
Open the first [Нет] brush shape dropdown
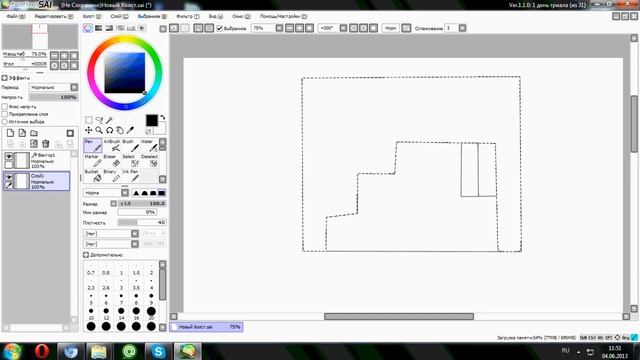(x=135, y=233)
